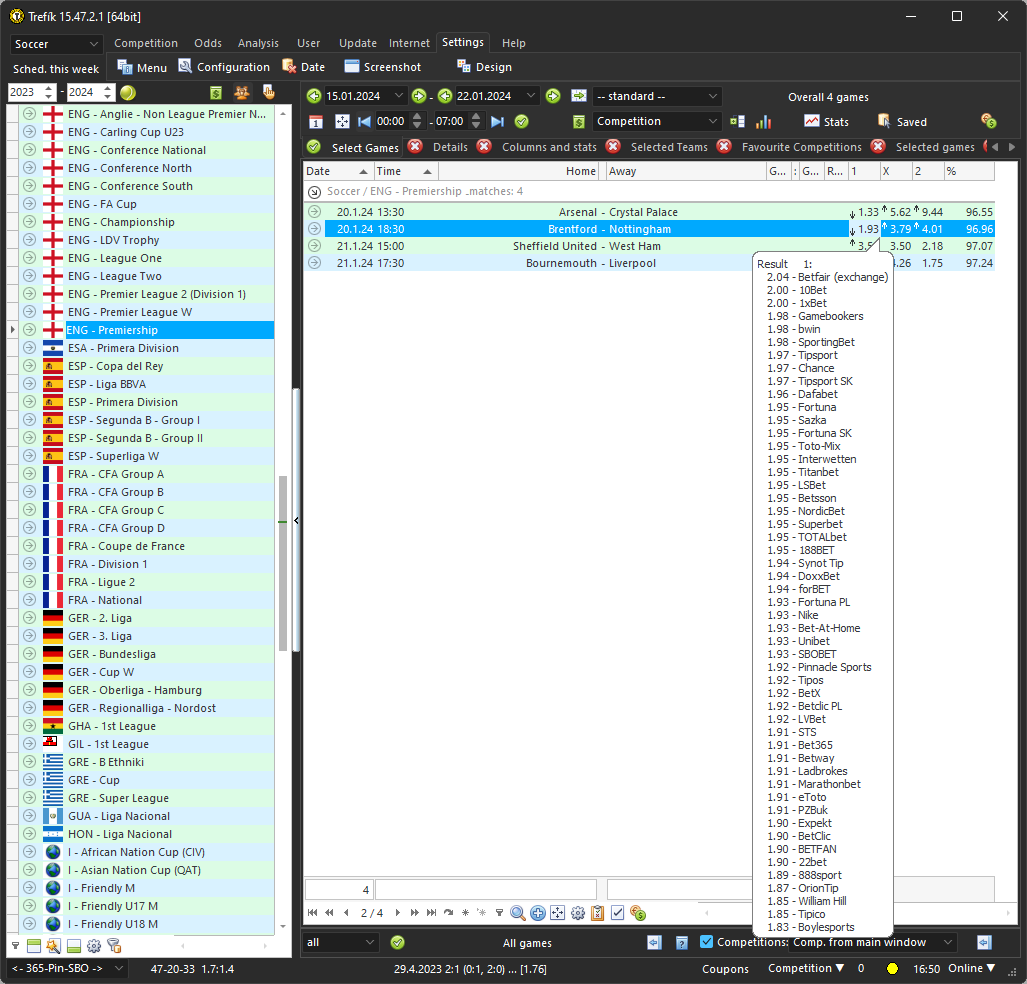Open the Design settings icon
Image resolution: width=1027 pixels, height=984 pixels.
click(x=464, y=67)
